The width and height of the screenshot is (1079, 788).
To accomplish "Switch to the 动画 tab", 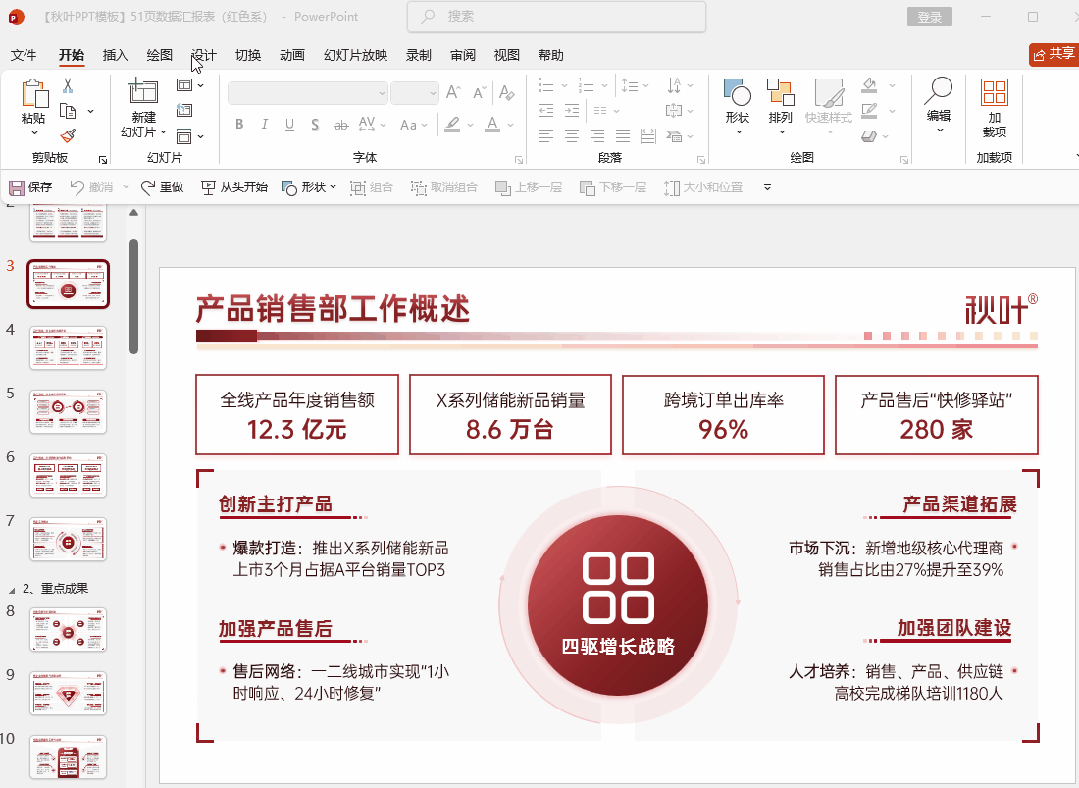I will click(292, 55).
